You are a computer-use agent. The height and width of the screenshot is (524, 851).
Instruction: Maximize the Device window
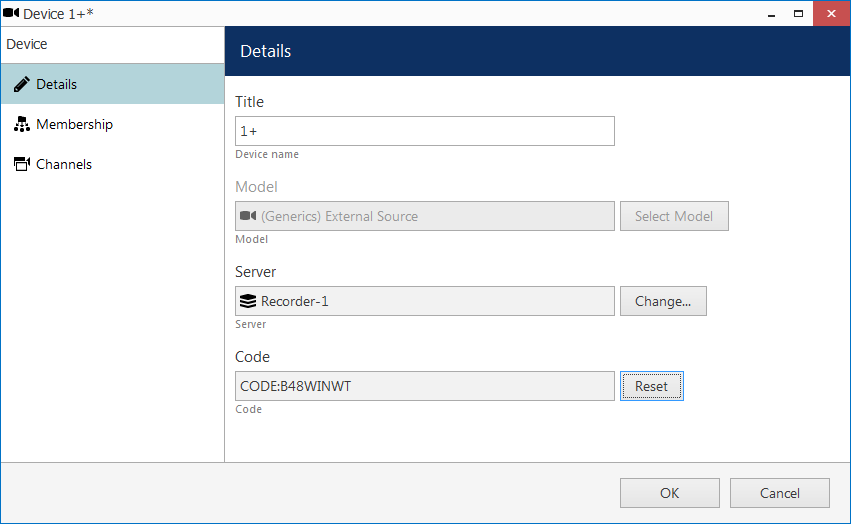click(x=798, y=14)
